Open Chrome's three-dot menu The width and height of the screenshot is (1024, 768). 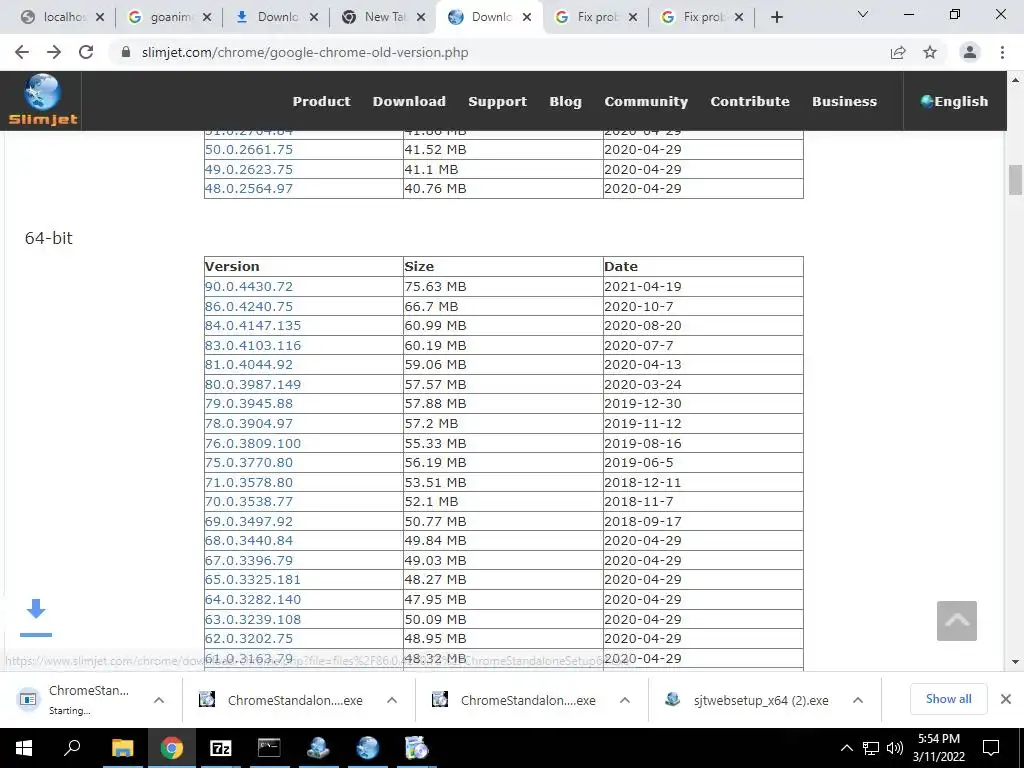pos(1002,52)
